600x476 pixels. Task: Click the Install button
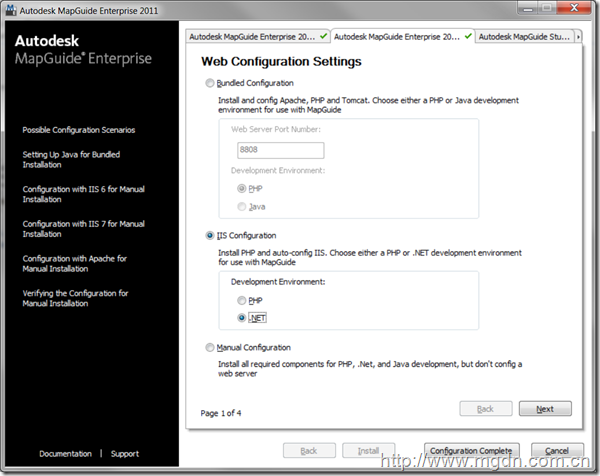[368, 451]
